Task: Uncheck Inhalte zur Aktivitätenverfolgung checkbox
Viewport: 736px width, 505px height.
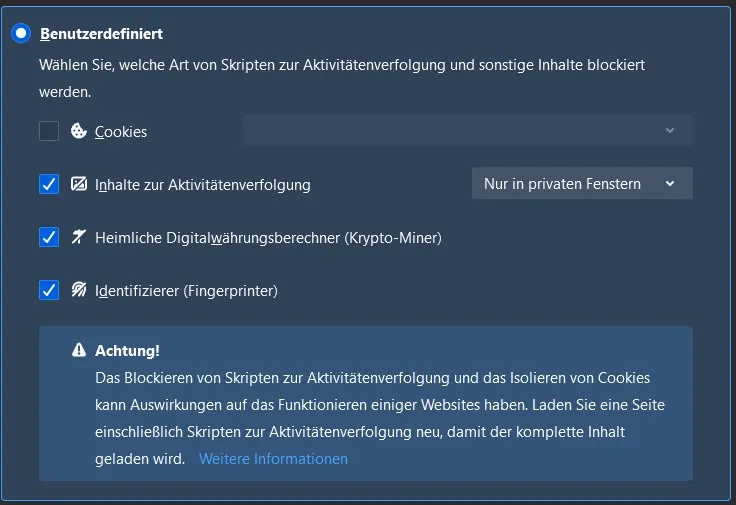Action: click(x=49, y=184)
